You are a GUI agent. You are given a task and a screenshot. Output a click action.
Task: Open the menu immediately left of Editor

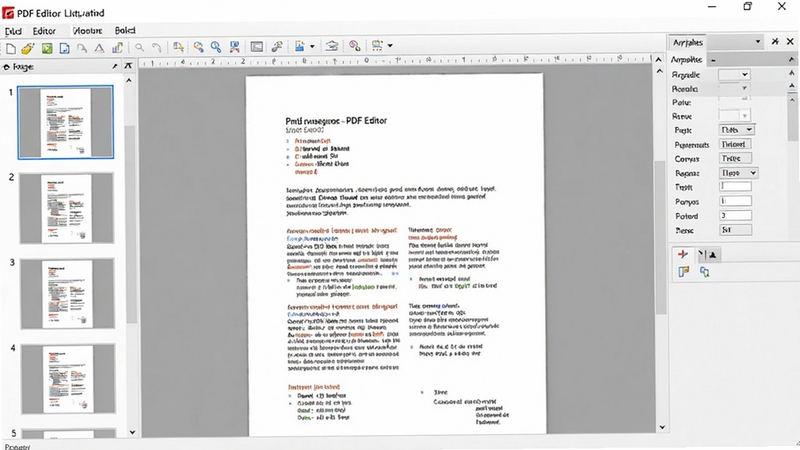(x=13, y=32)
